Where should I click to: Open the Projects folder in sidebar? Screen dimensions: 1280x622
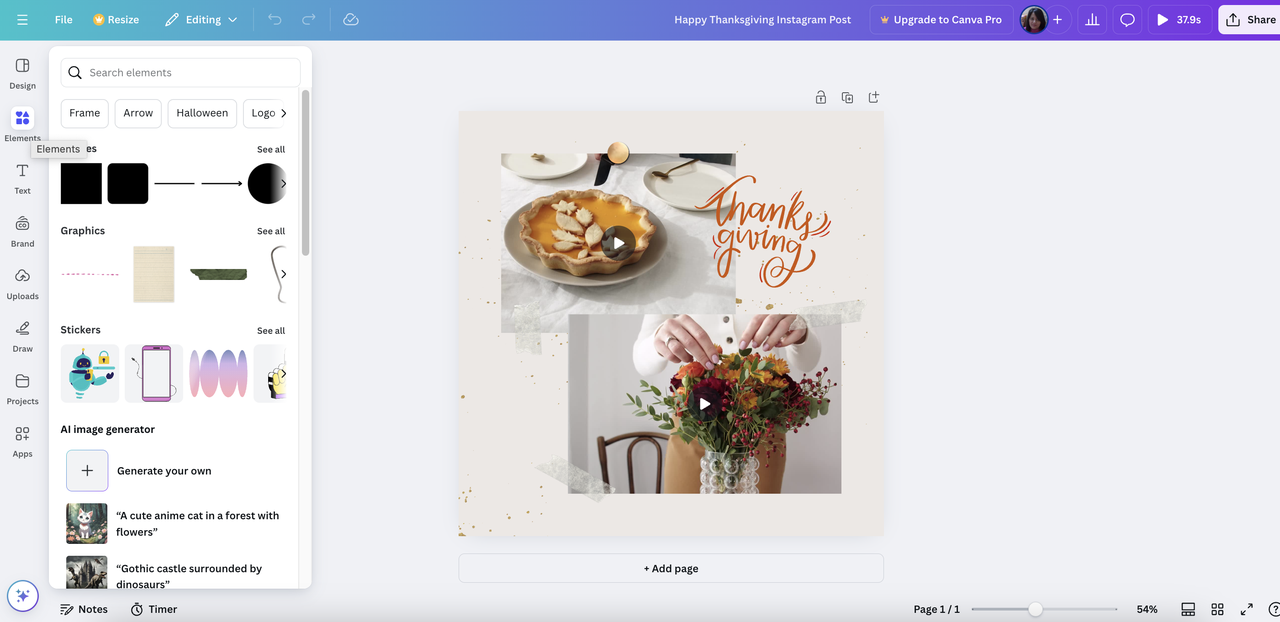point(22,388)
